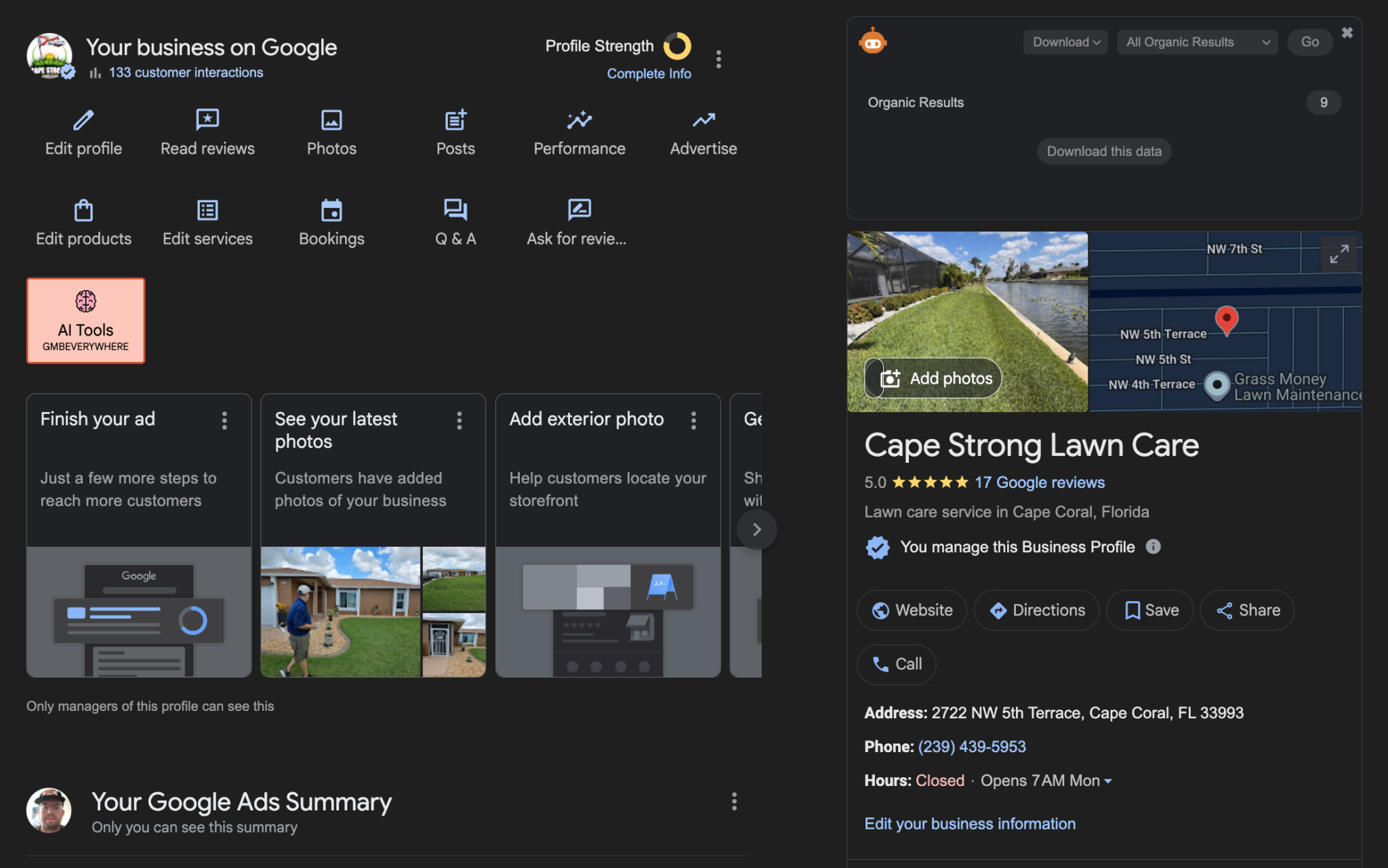Screen dimensions: 1388x868
Task: Open Edit products shopping bag icon
Action: [x=83, y=210]
